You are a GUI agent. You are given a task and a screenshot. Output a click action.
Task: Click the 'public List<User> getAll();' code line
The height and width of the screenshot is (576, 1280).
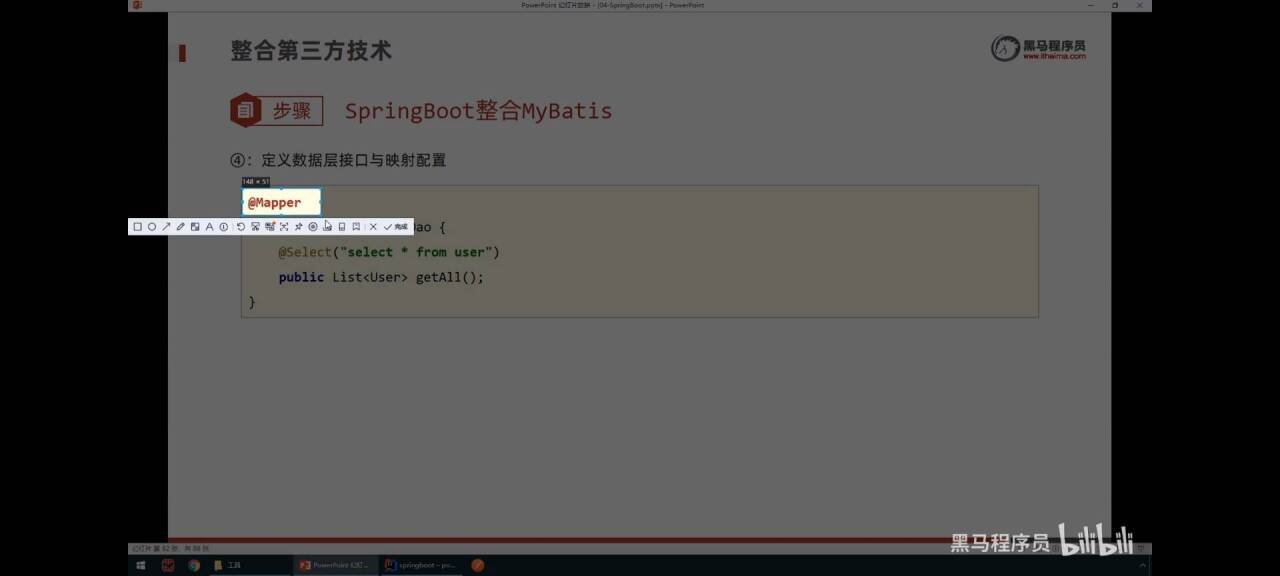[381, 277]
